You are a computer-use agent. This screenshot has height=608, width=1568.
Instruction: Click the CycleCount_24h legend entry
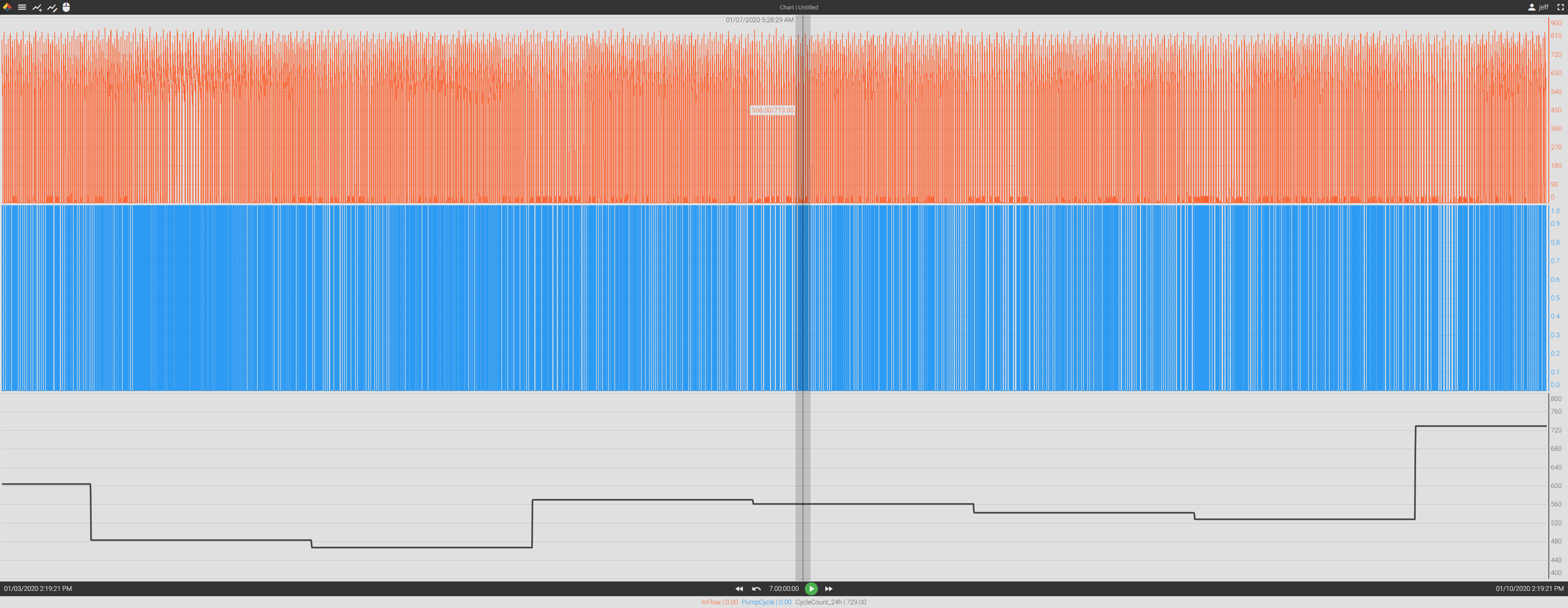[x=830, y=602]
